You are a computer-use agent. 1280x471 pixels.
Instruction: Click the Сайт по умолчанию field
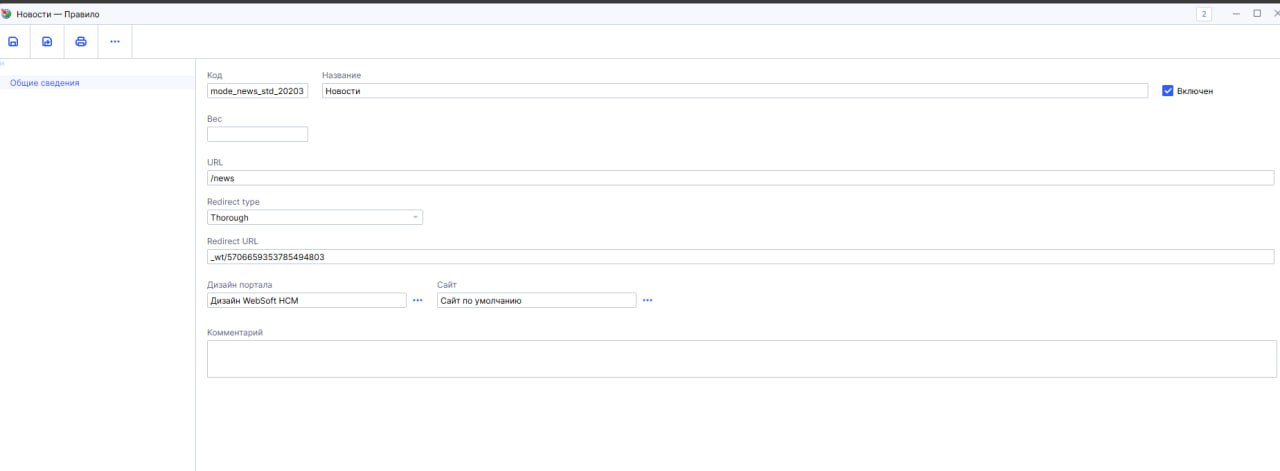pyautogui.click(x=536, y=300)
